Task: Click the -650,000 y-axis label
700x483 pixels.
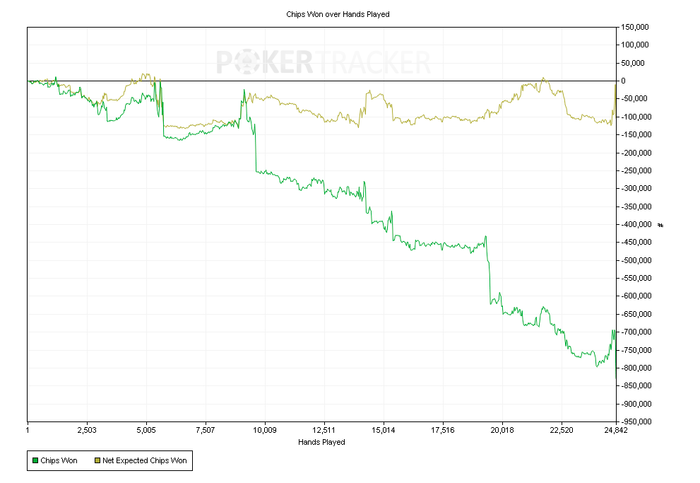Action: 636,314
